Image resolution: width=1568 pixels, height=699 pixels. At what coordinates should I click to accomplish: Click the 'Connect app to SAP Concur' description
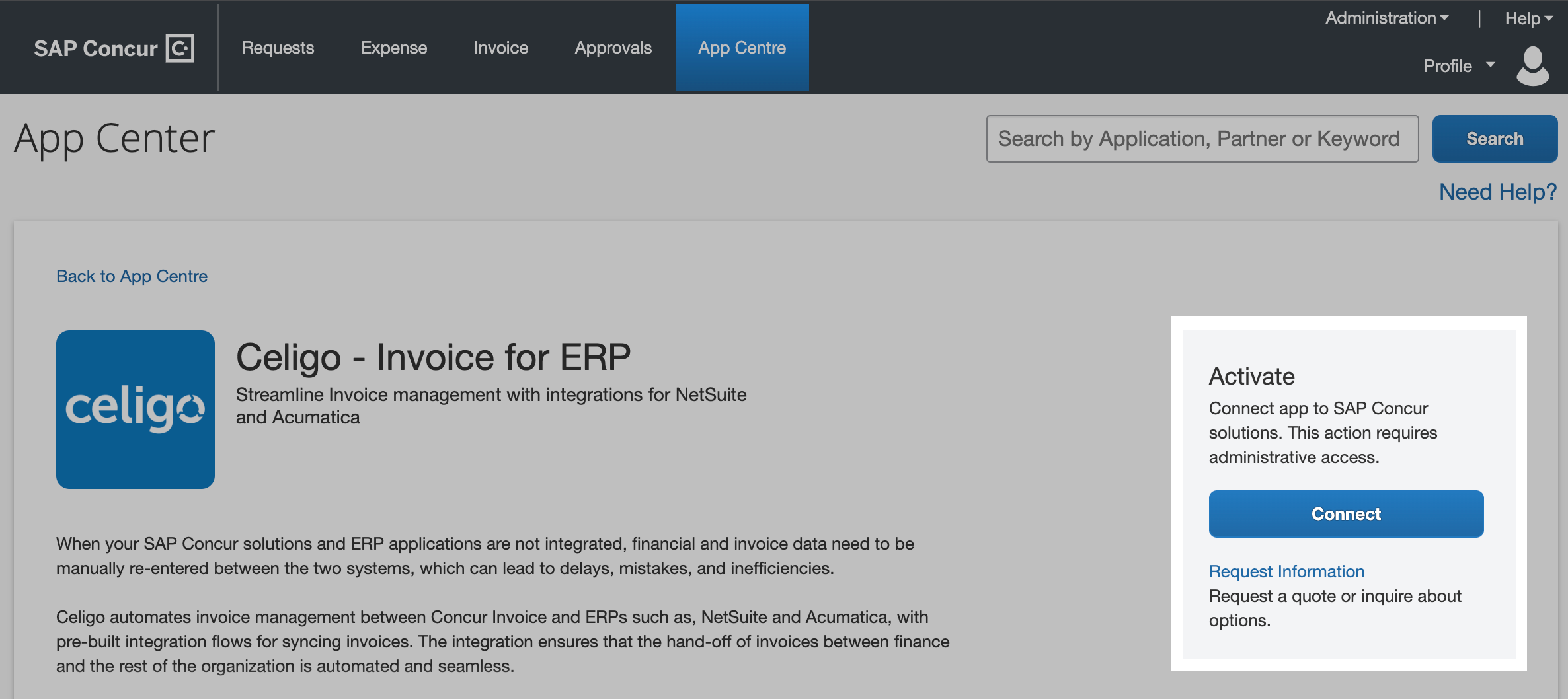[1323, 433]
